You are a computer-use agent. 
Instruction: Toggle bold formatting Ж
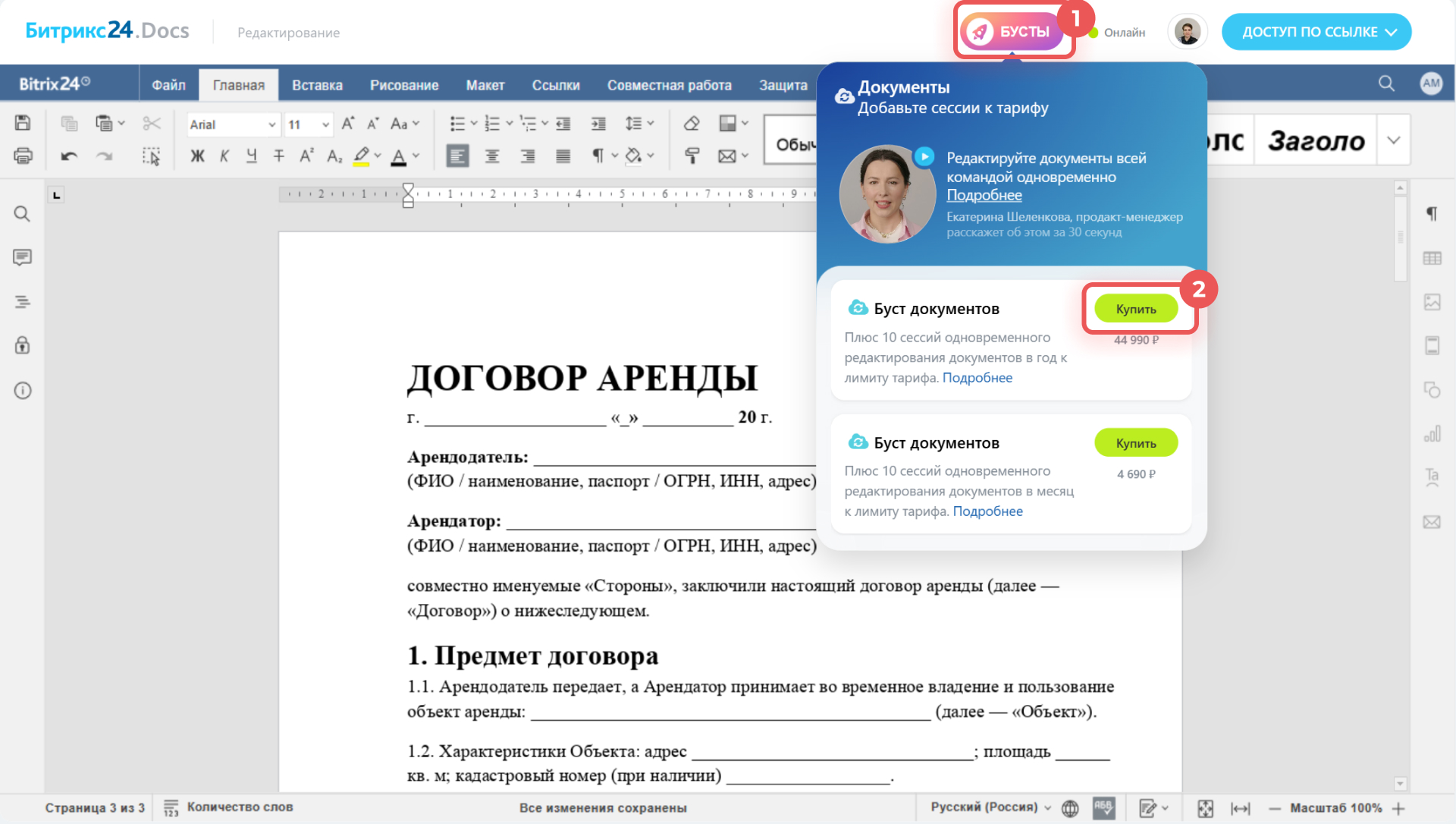click(197, 156)
